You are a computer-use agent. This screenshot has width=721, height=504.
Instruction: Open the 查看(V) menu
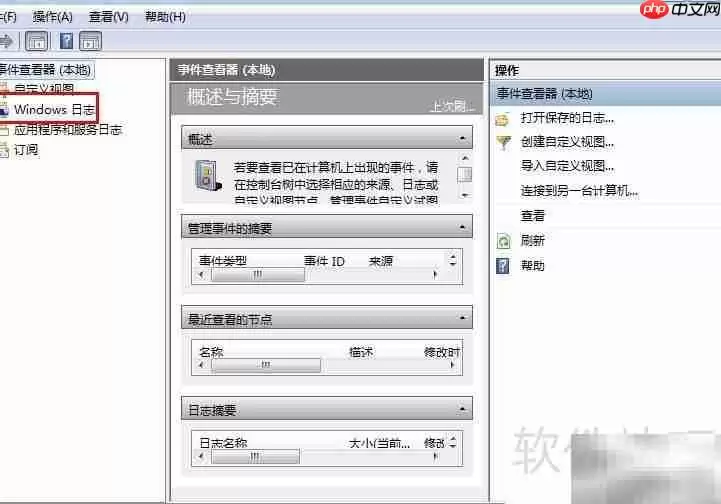(109, 17)
